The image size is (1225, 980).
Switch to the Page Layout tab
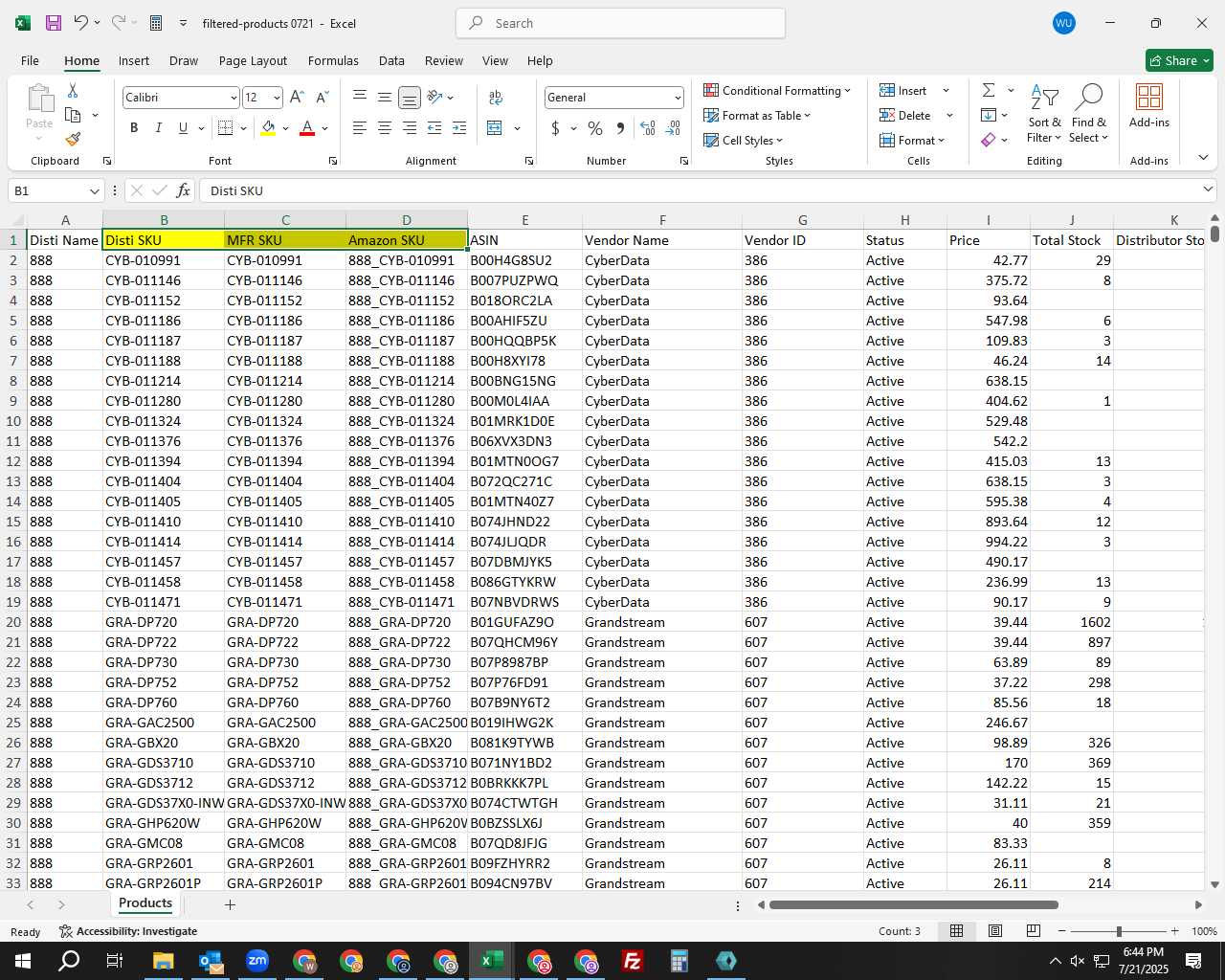point(253,60)
